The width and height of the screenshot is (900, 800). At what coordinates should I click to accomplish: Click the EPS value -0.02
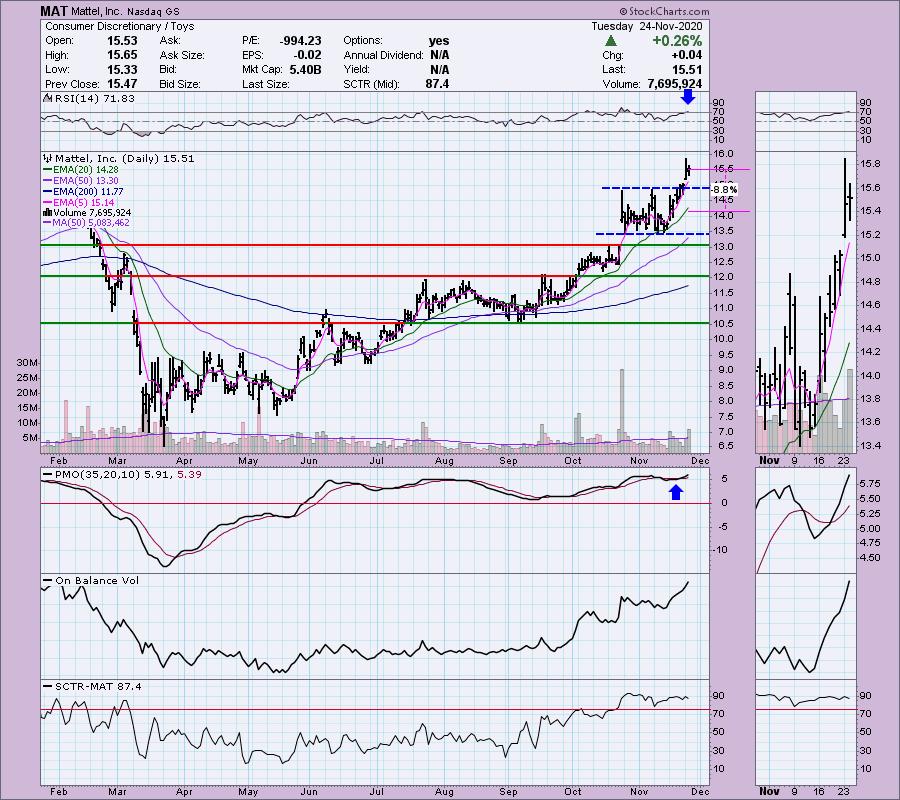tap(309, 55)
